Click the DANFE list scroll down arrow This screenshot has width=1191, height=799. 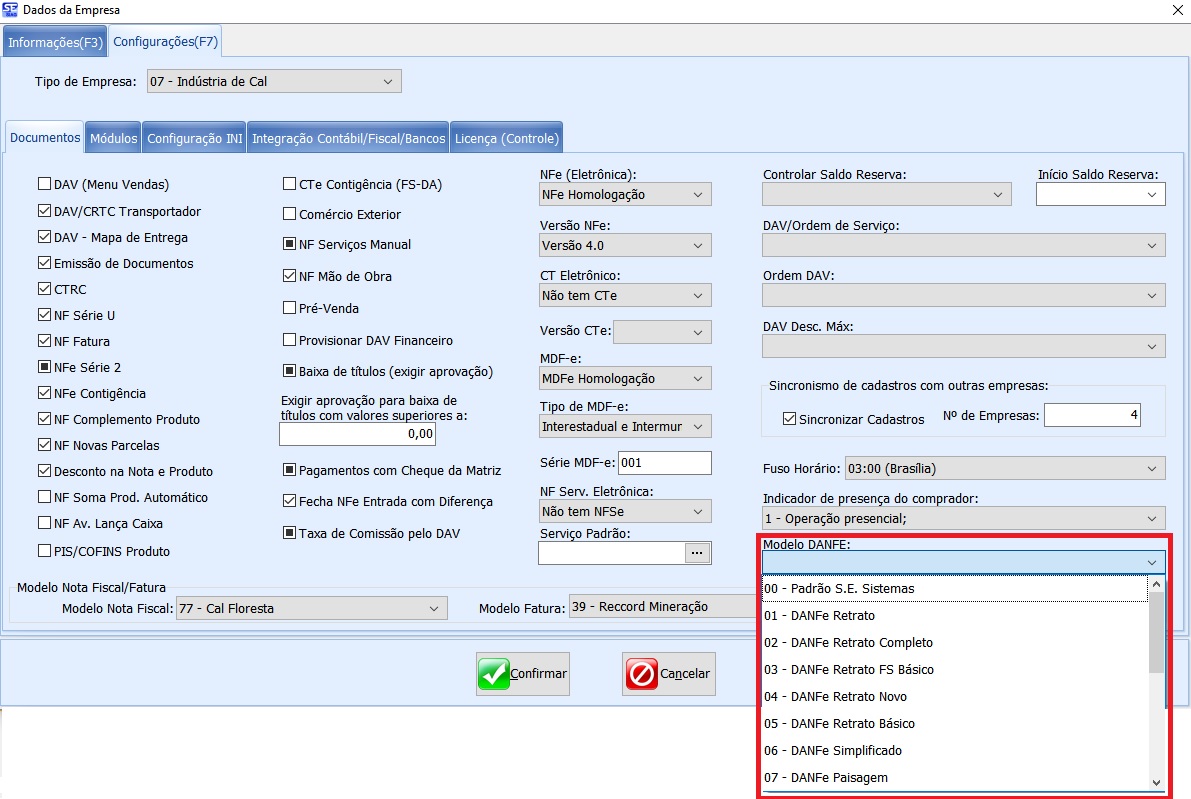pyautogui.click(x=1156, y=783)
